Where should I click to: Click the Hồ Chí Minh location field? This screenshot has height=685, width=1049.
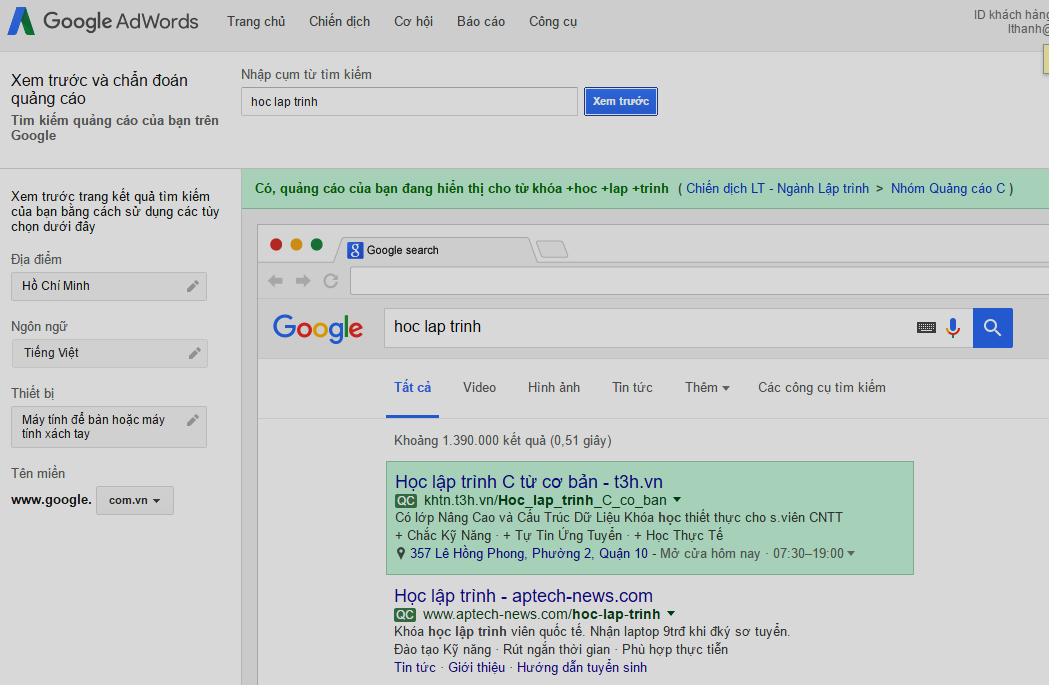click(109, 286)
